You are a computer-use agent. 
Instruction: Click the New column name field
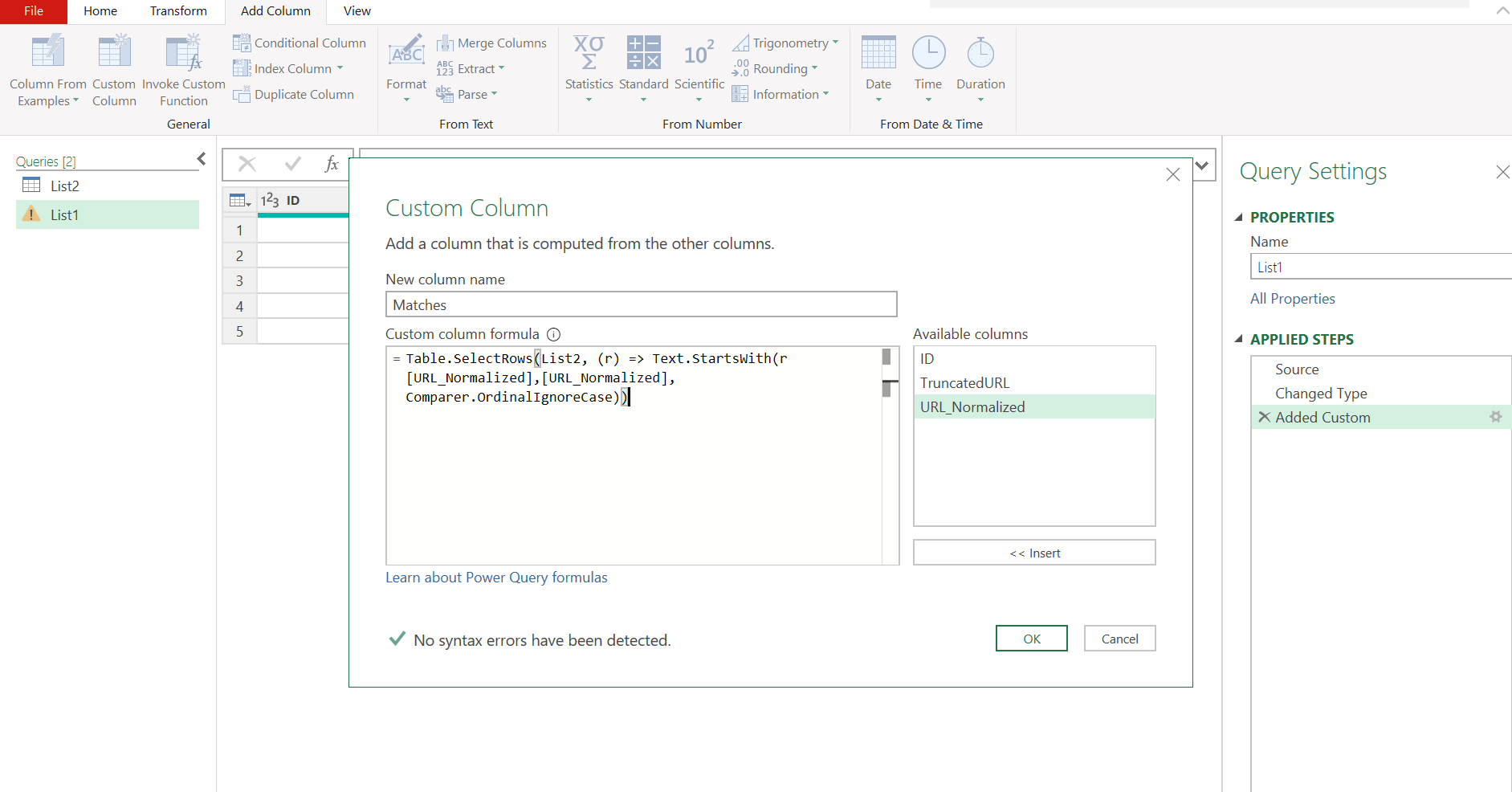[x=641, y=304]
